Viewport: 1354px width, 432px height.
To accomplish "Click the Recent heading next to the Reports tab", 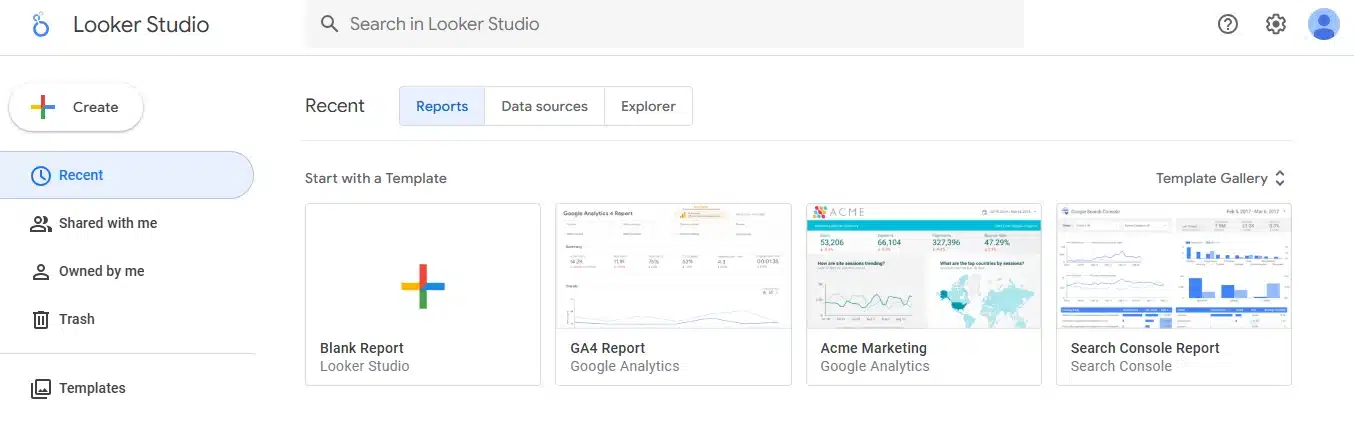I will (335, 106).
